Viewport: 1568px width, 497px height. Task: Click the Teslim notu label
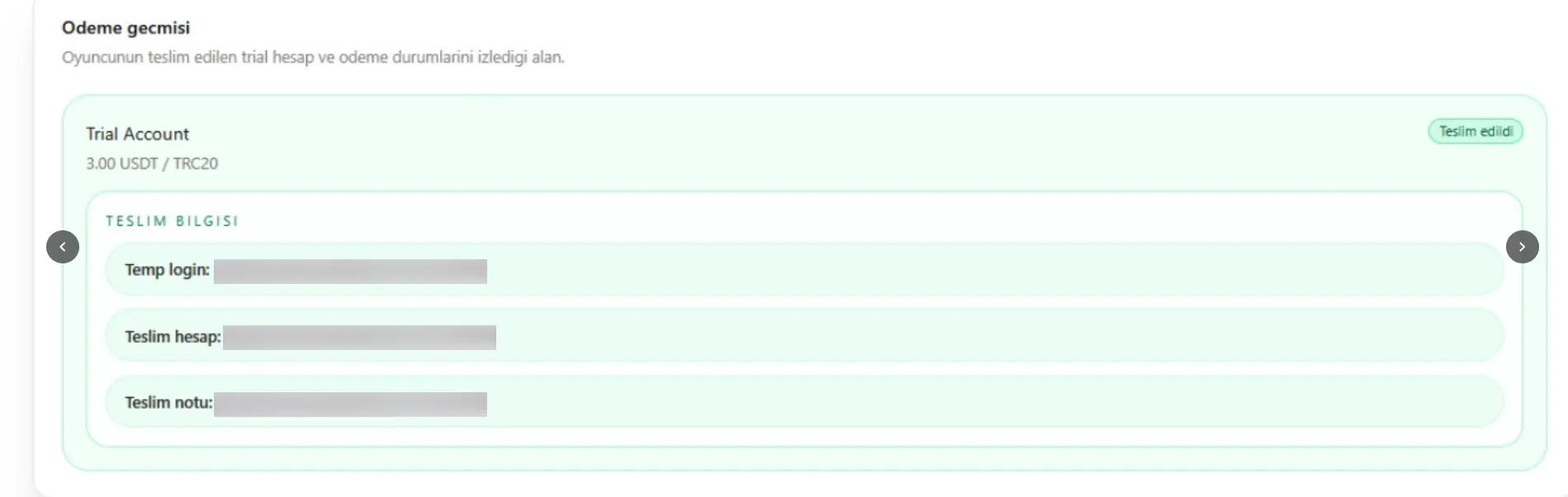(x=168, y=403)
